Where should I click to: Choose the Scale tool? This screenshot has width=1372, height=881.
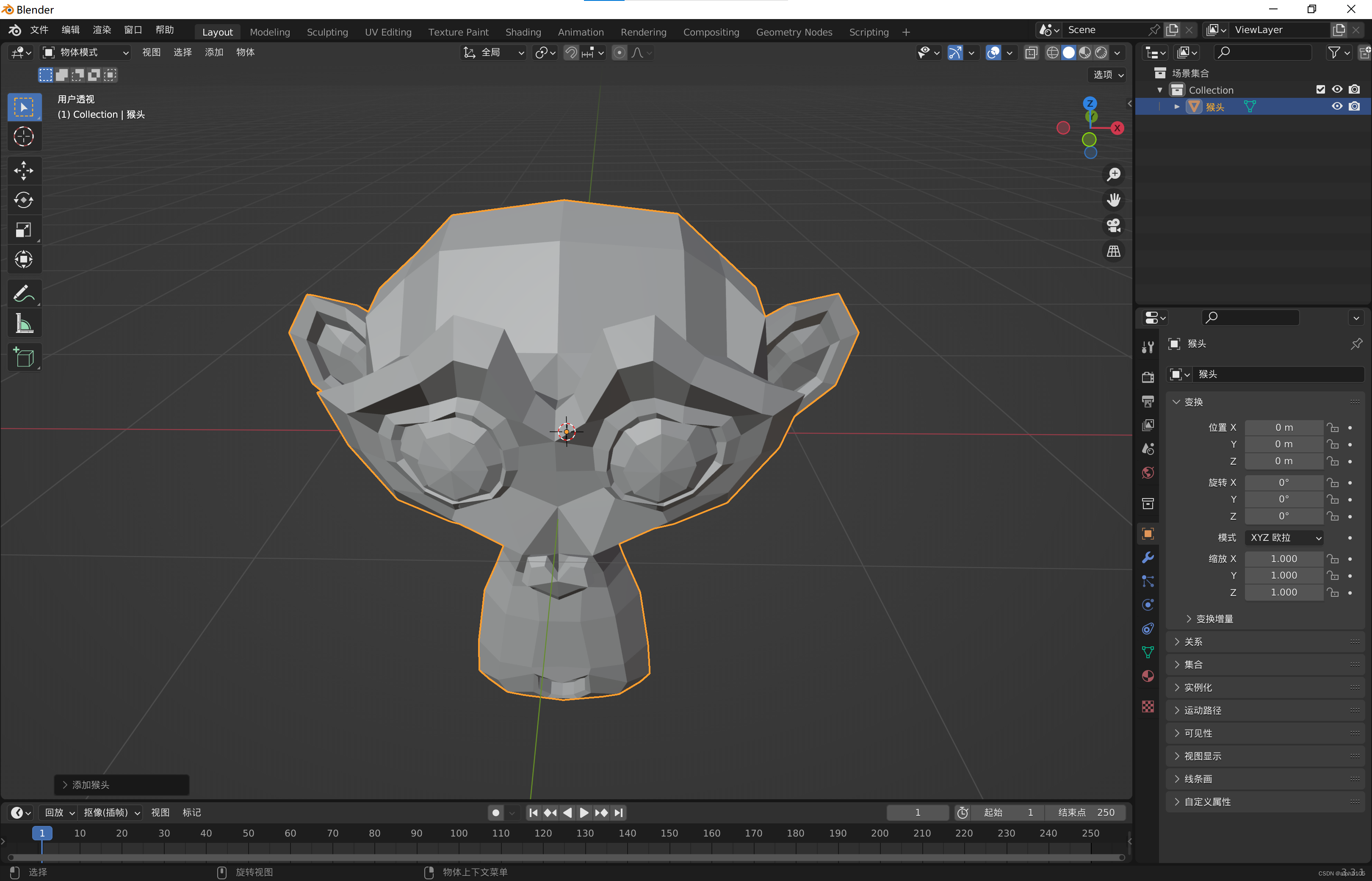[x=24, y=230]
